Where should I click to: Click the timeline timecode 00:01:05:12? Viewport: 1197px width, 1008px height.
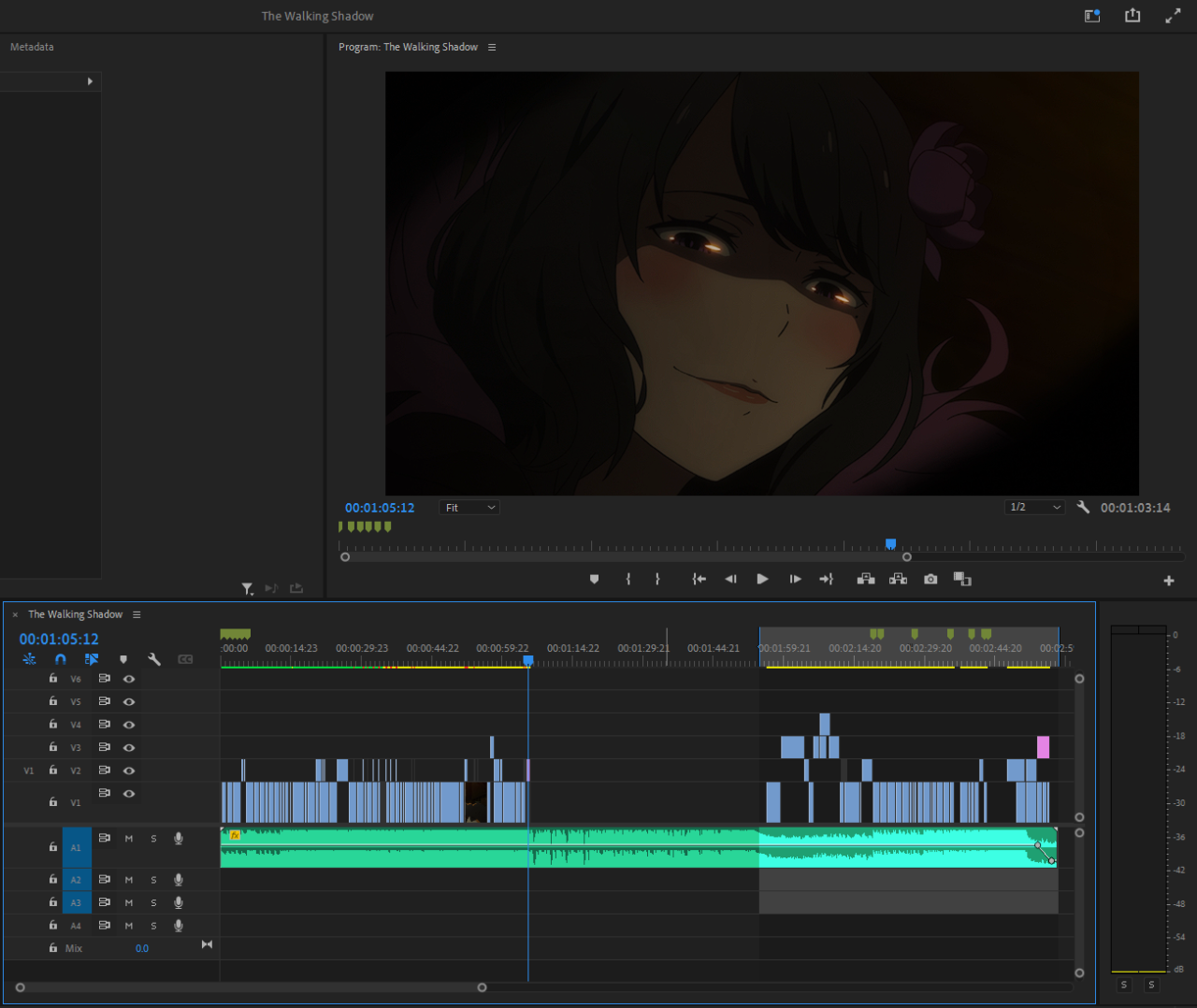(59, 639)
